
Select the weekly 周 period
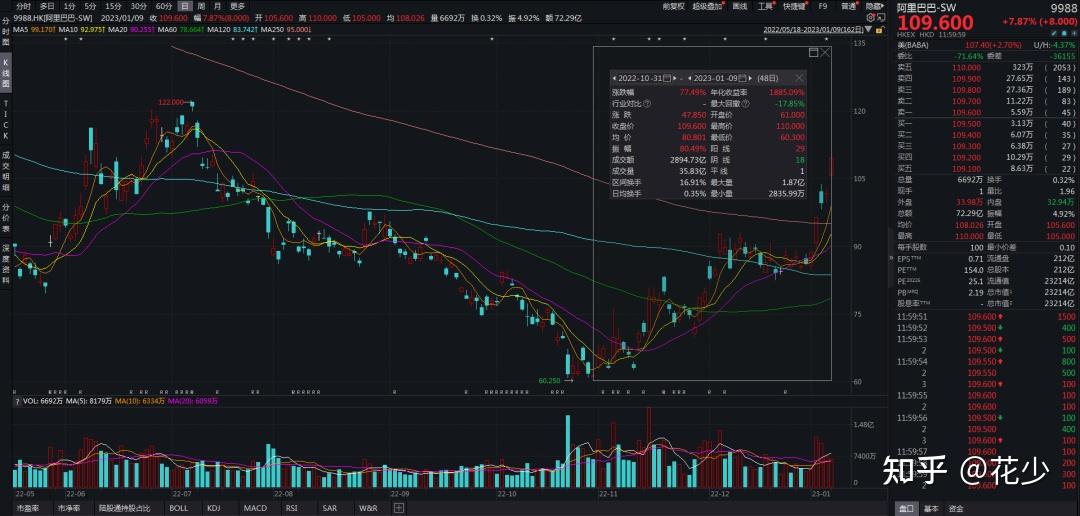[201, 6]
